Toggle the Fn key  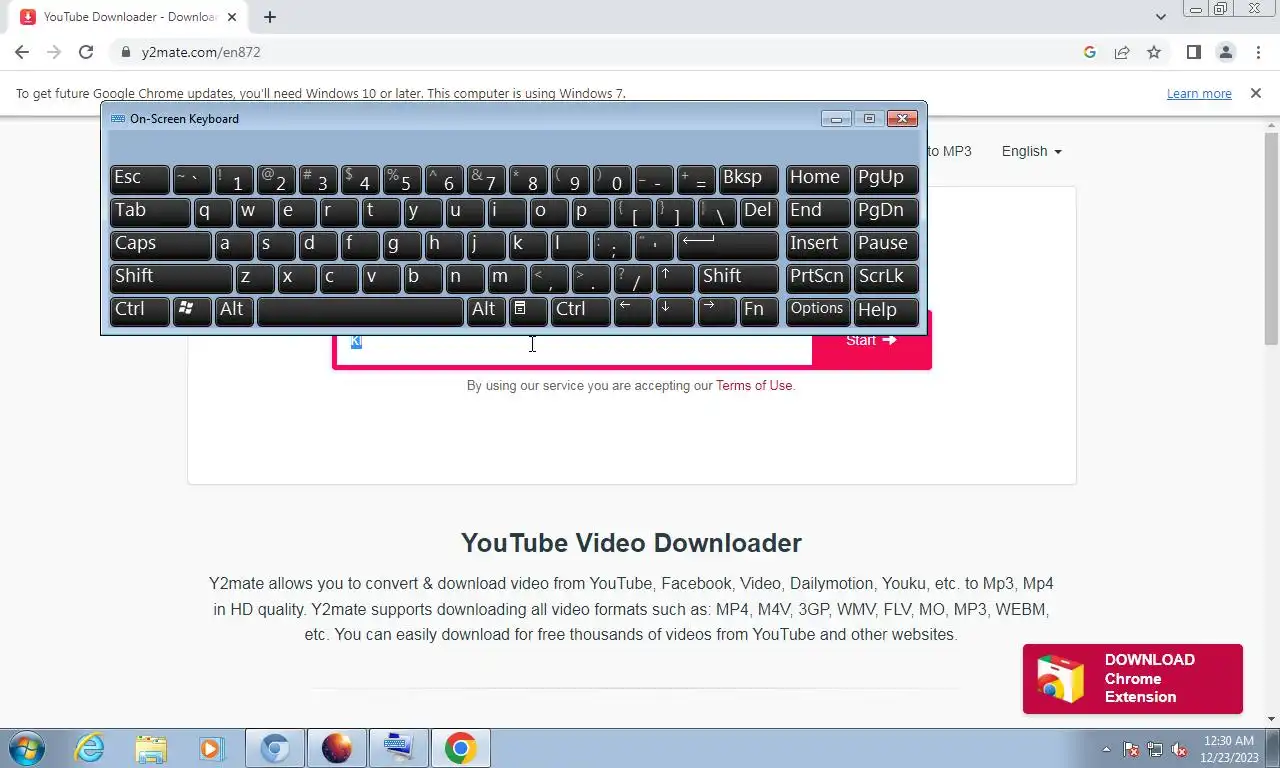(759, 311)
